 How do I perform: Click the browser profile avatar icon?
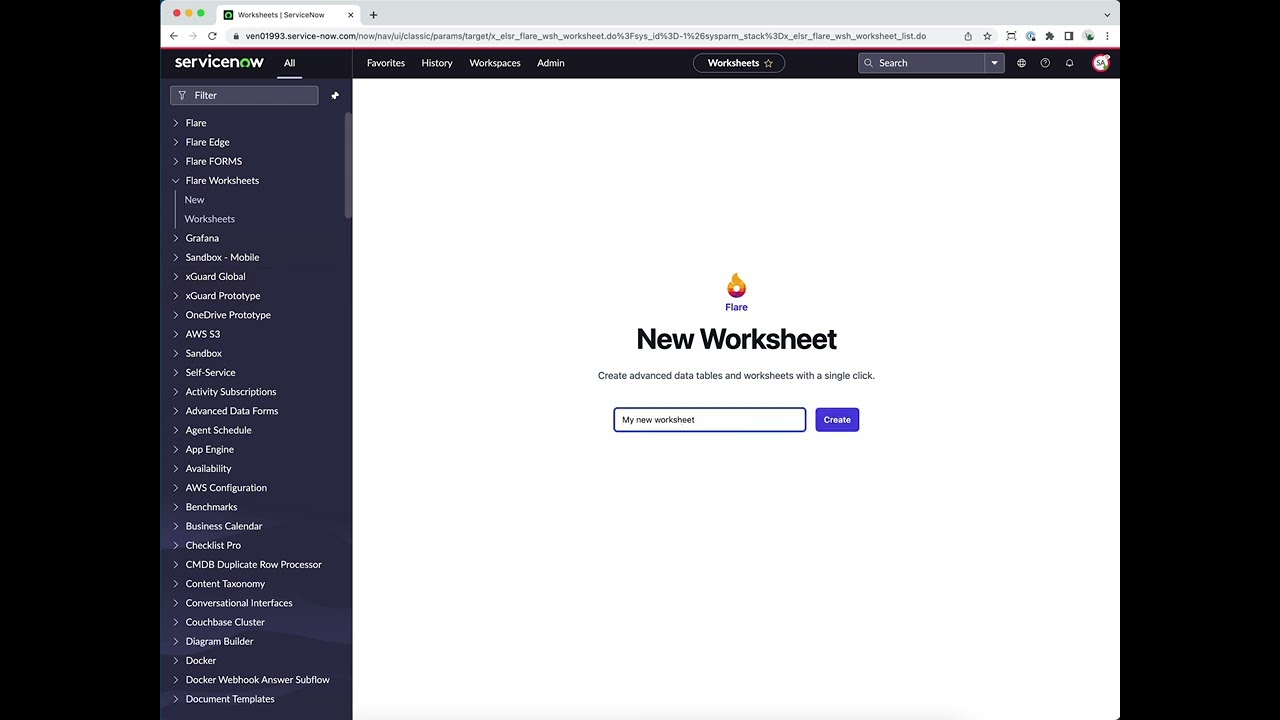coord(1088,36)
